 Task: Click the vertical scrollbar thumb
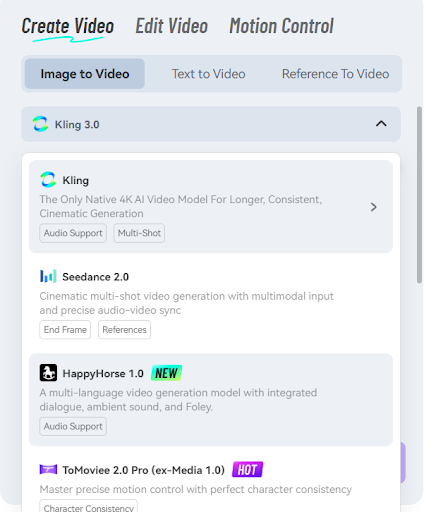click(419, 195)
